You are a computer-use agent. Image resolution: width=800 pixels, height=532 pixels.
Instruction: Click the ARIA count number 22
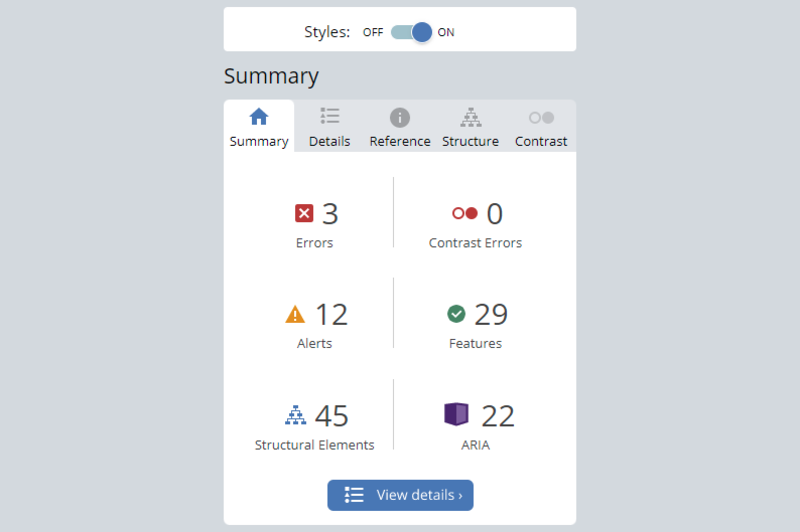coord(498,414)
